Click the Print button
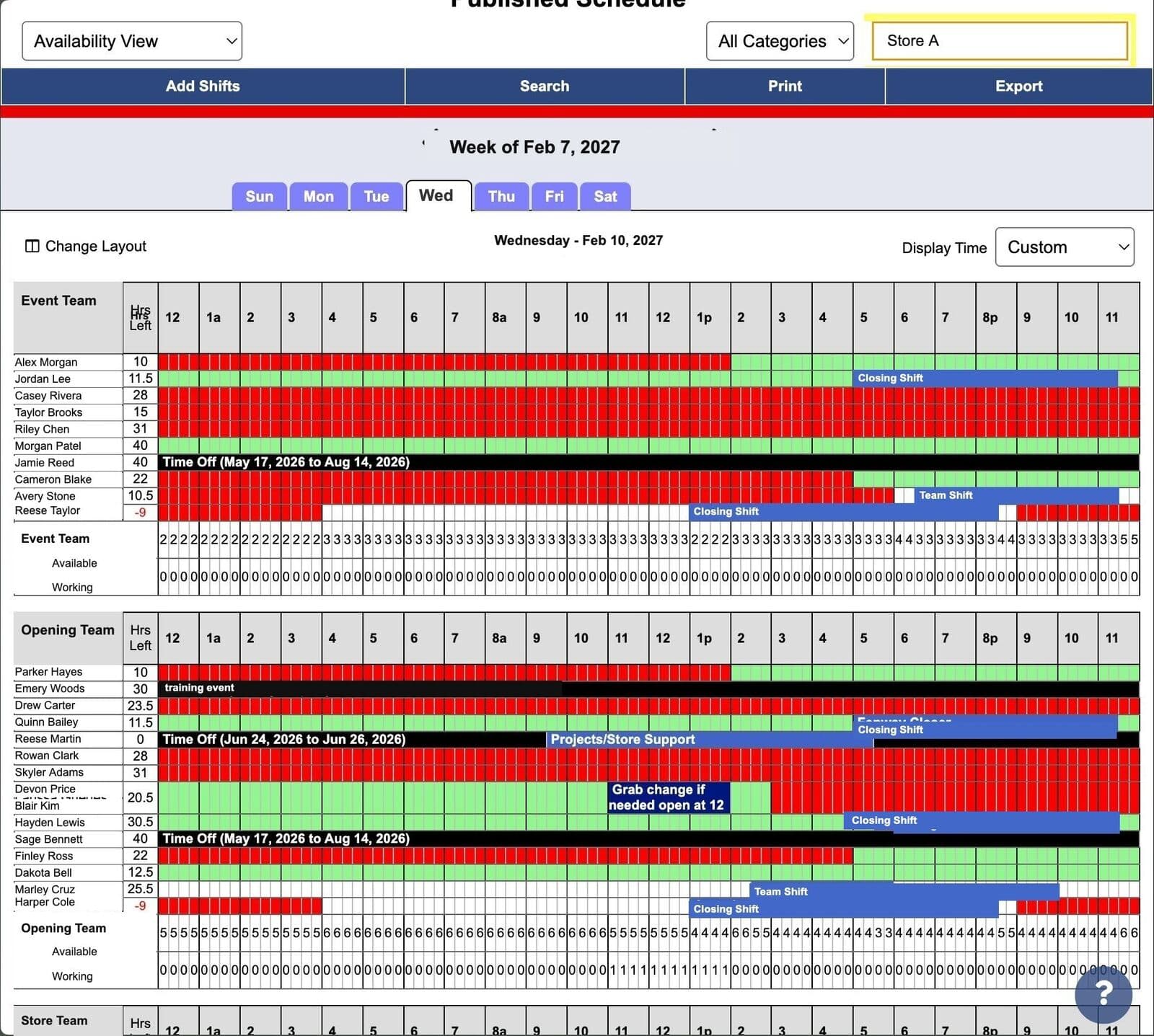Image resolution: width=1154 pixels, height=1036 pixels. [785, 86]
